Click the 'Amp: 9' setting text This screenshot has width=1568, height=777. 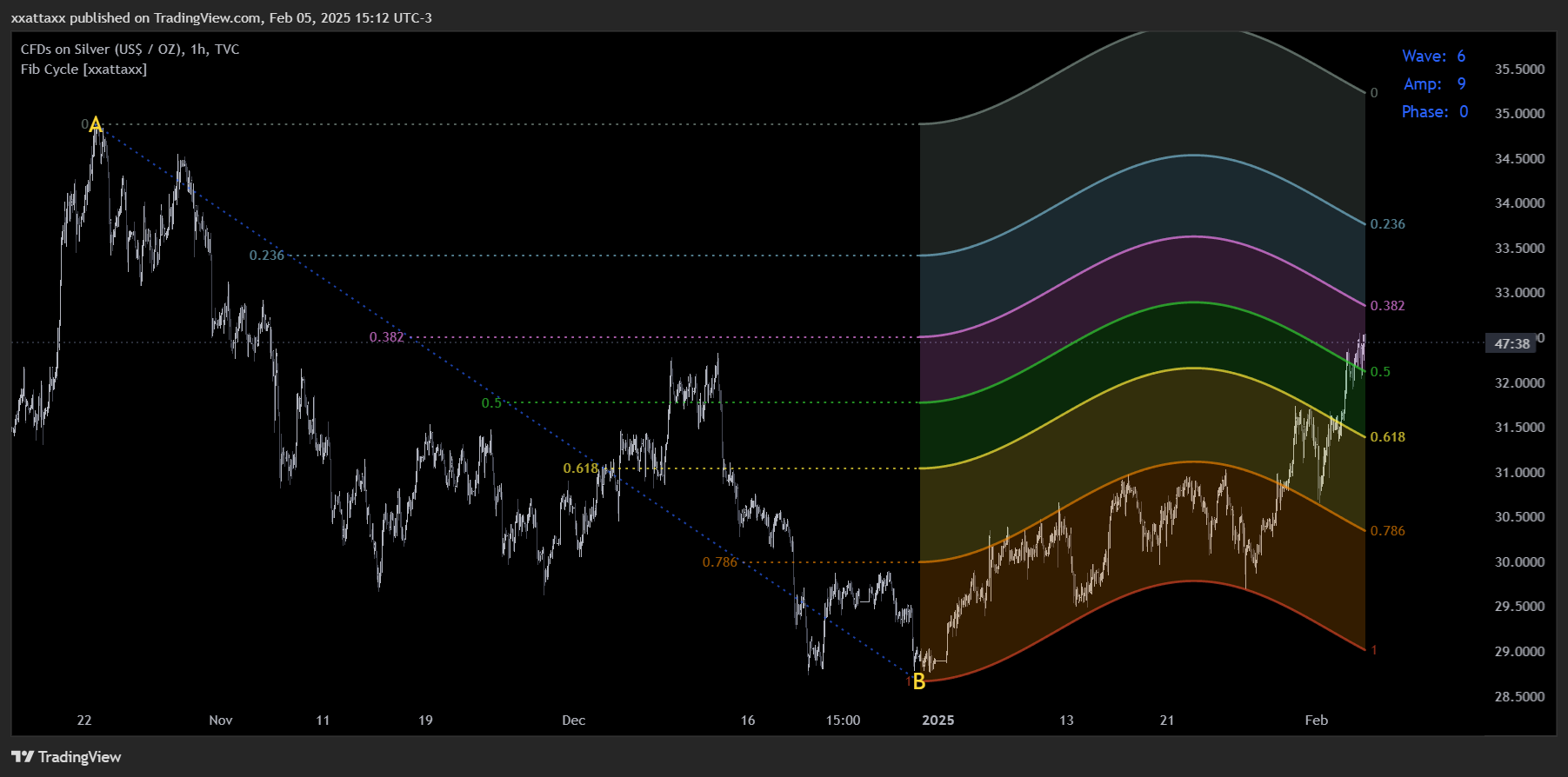(x=1434, y=83)
